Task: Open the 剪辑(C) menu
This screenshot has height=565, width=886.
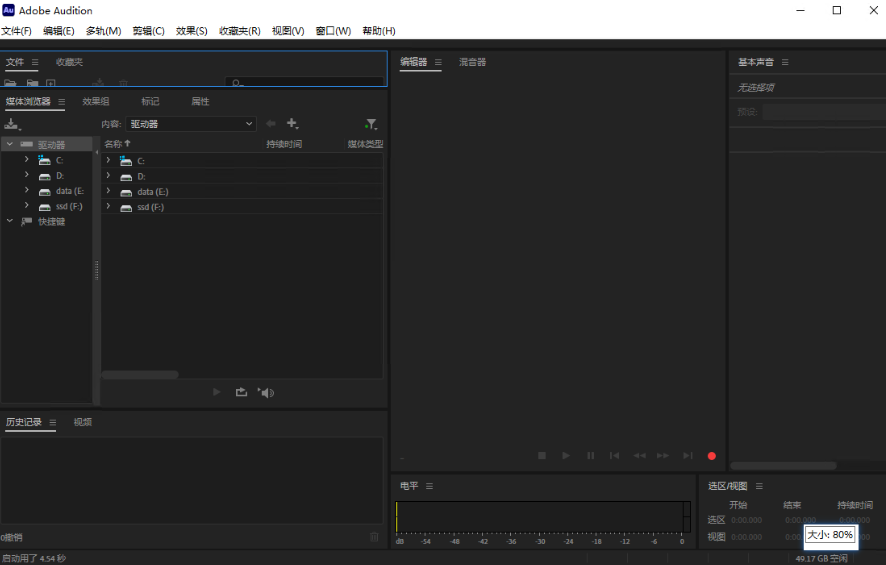Action: point(149,31)
